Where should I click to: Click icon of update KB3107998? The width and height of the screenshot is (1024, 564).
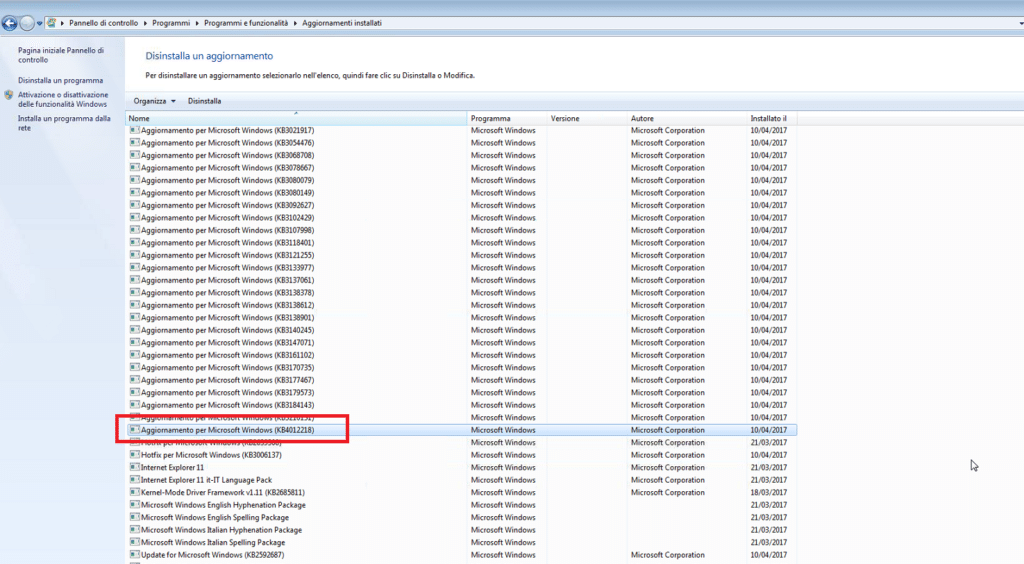pyautogui.click(x=135, y=230)
